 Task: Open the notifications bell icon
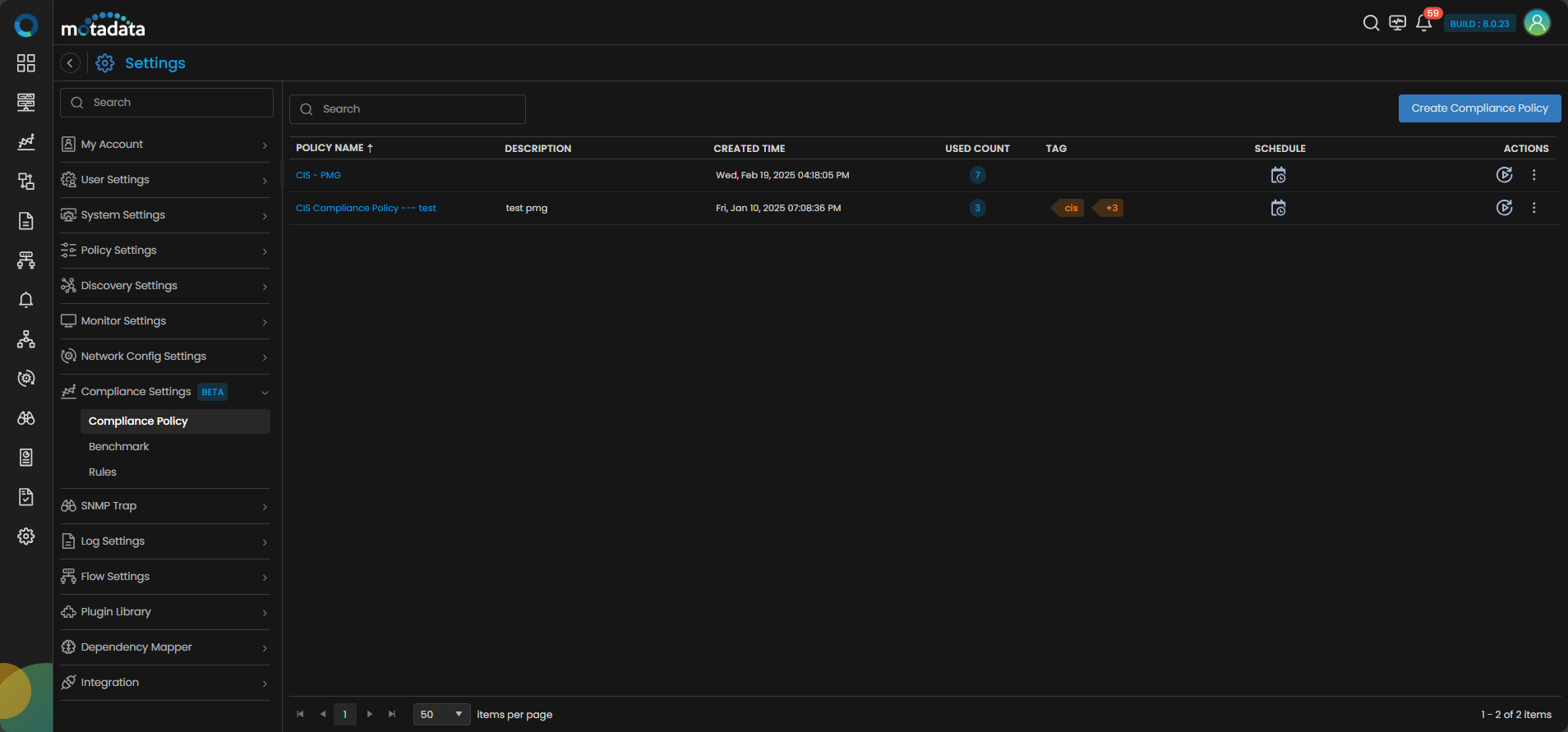1424,23
